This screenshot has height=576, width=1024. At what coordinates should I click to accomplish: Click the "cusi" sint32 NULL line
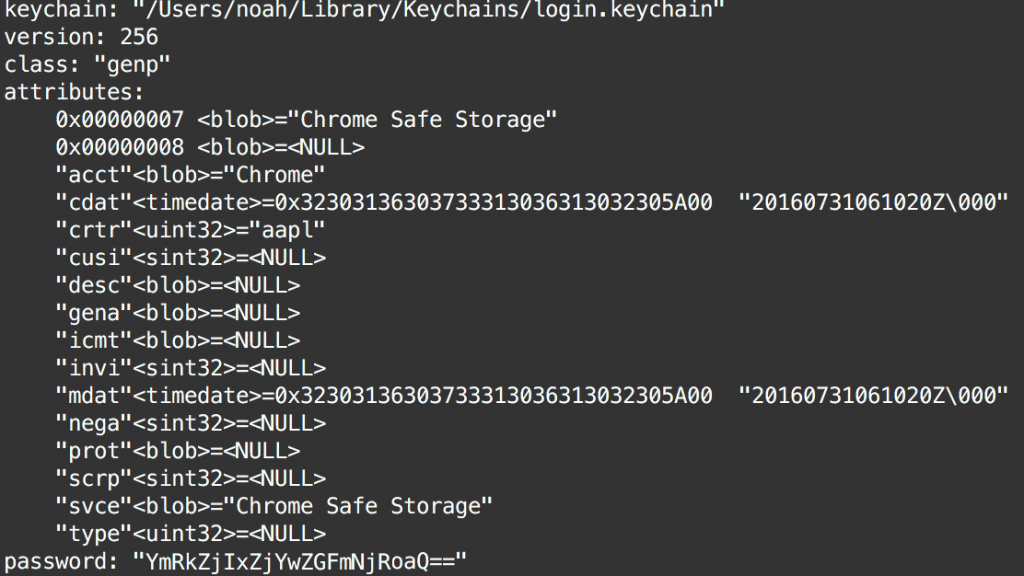(191, 257)
